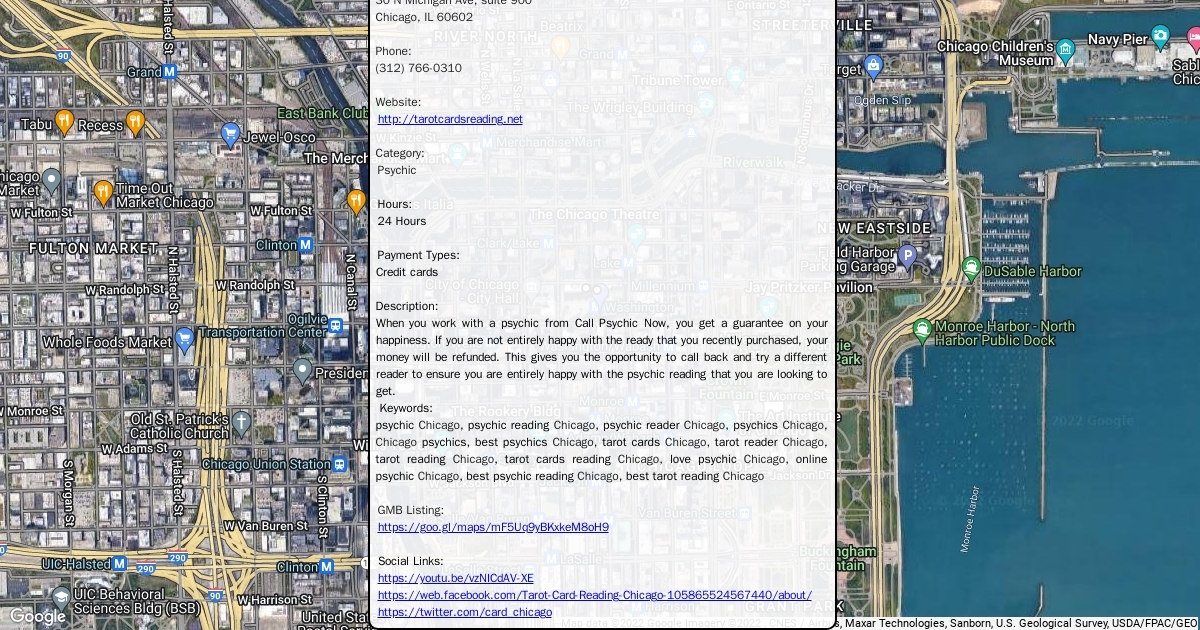The image size is (1200, 630).
Task: Click the STREETERVILLE neighborhood label
Action: (x=812, y=24)
